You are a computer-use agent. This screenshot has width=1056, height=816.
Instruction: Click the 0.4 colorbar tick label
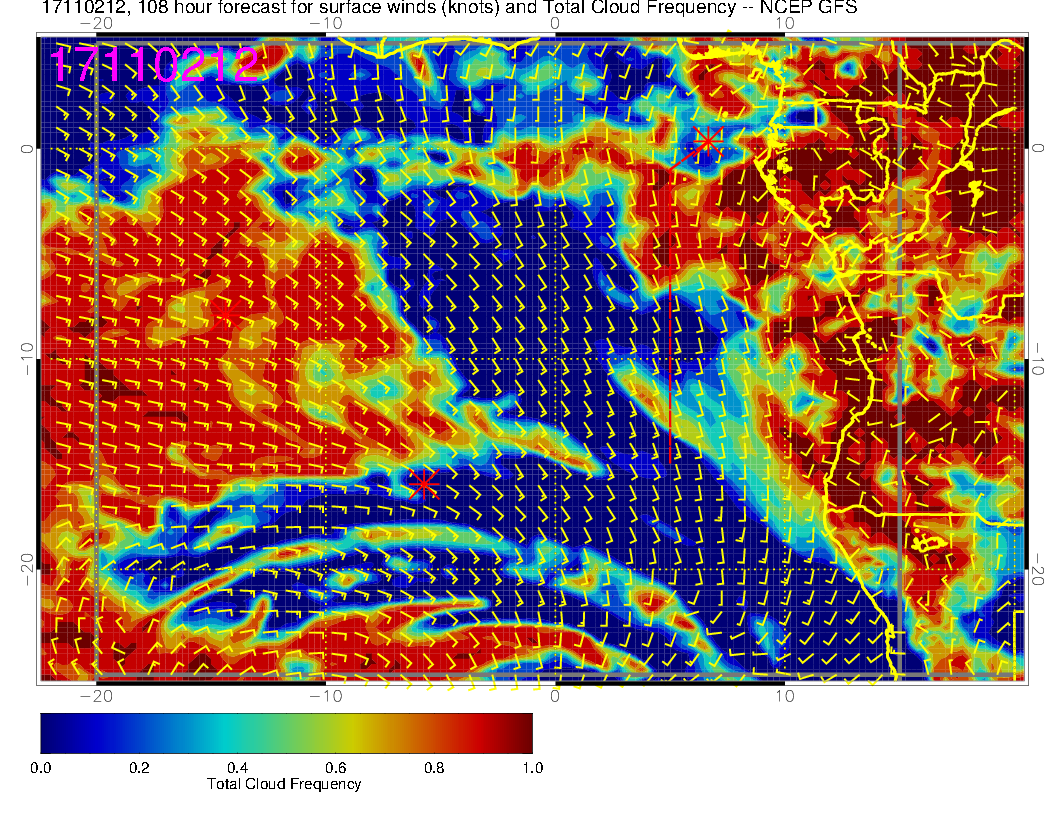[238, 768]
